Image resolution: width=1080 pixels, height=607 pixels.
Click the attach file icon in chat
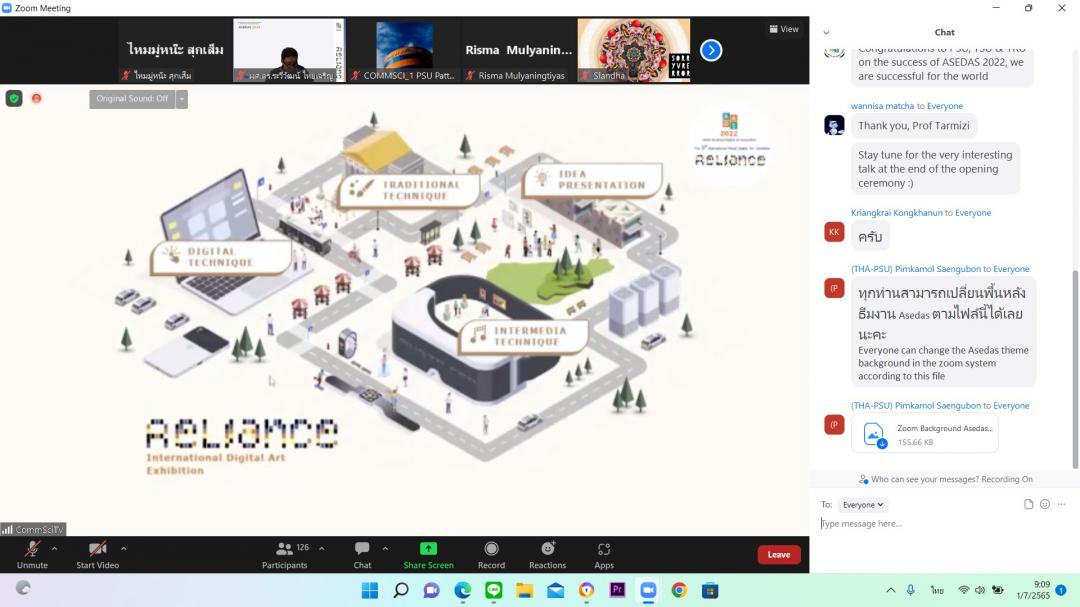point(1028,504)
